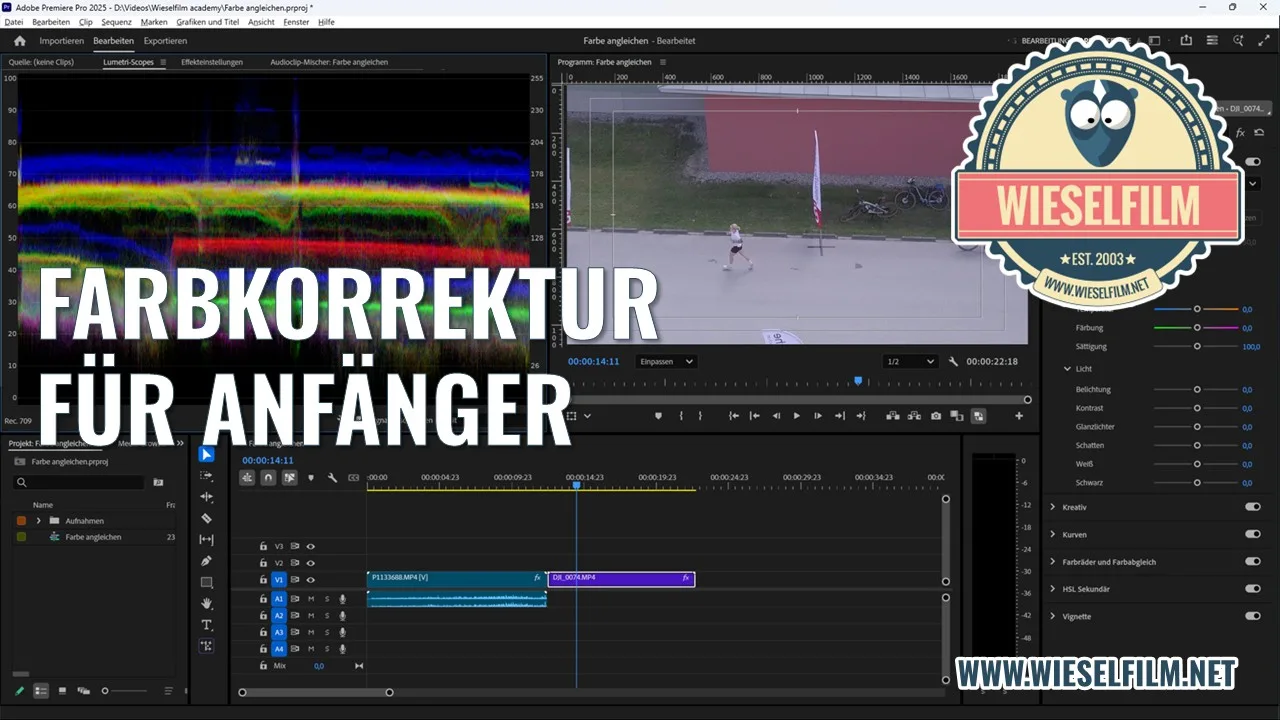The width and height of the screenshot is (1280, 720).
Task: Select the Ripple Edit tool
Action: tap(206, 497)
